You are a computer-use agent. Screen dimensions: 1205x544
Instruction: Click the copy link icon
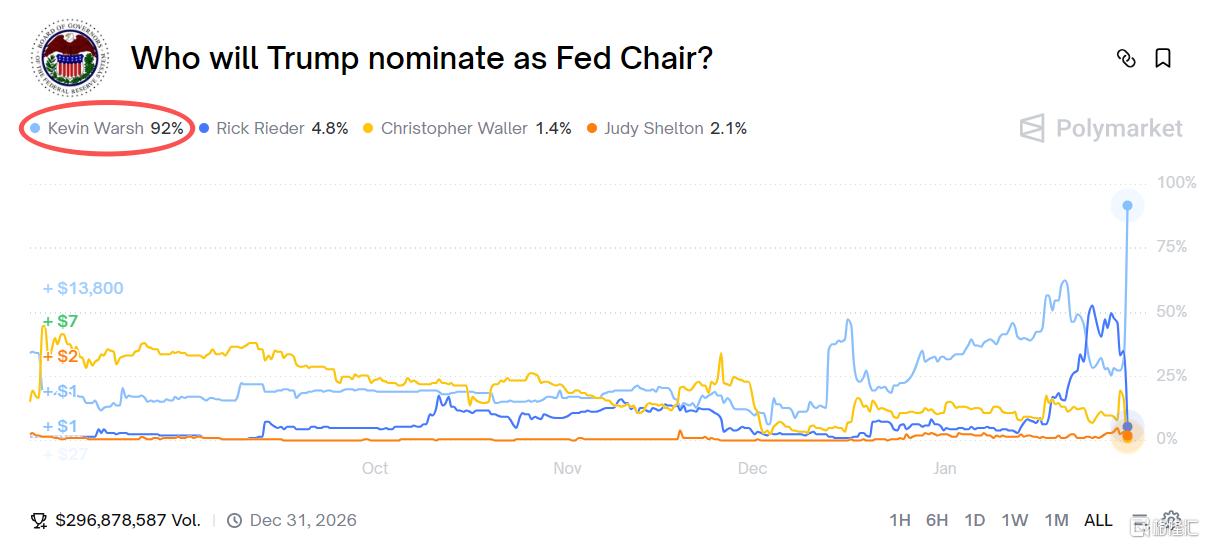(1126, 59)
